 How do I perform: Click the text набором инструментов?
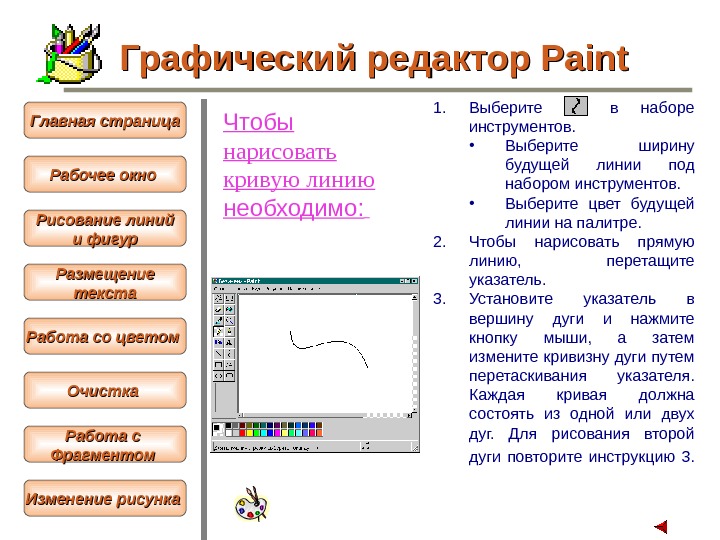(x=592, y=184)
